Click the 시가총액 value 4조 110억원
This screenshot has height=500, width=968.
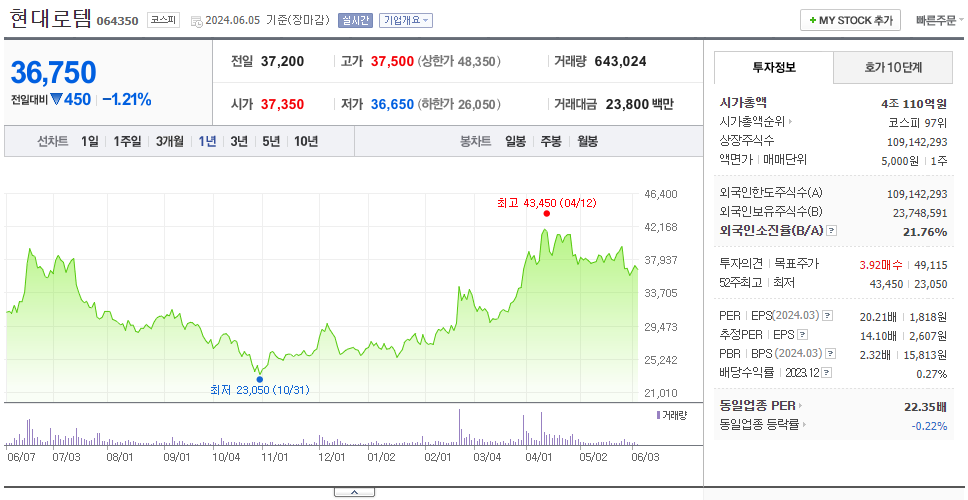(914, 104)
